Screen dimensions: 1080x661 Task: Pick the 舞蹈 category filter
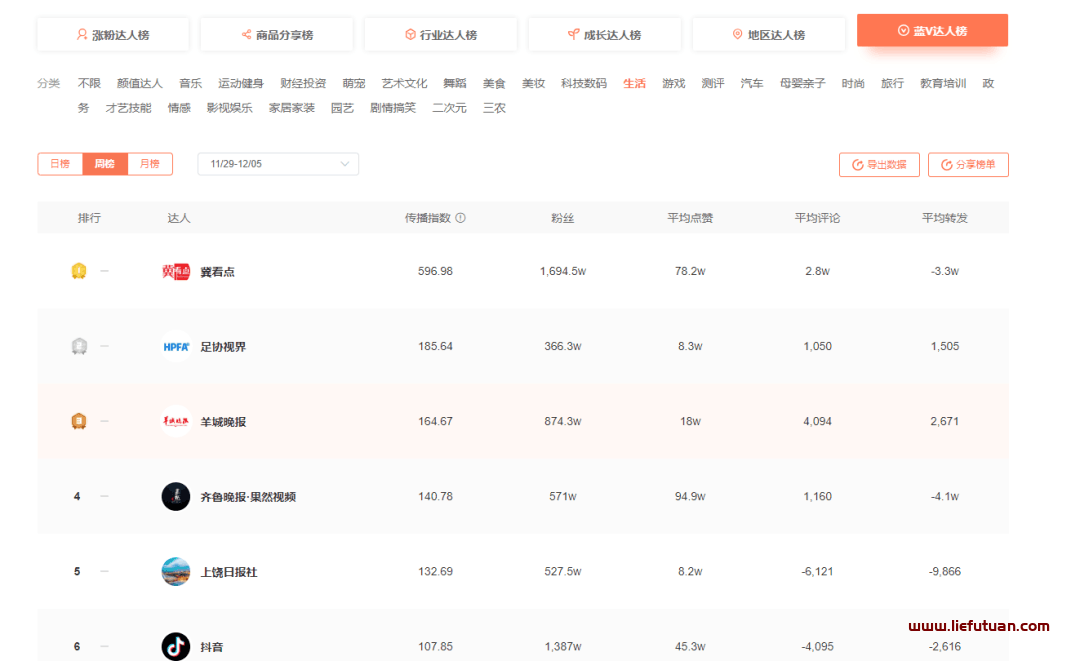[455, 83]
